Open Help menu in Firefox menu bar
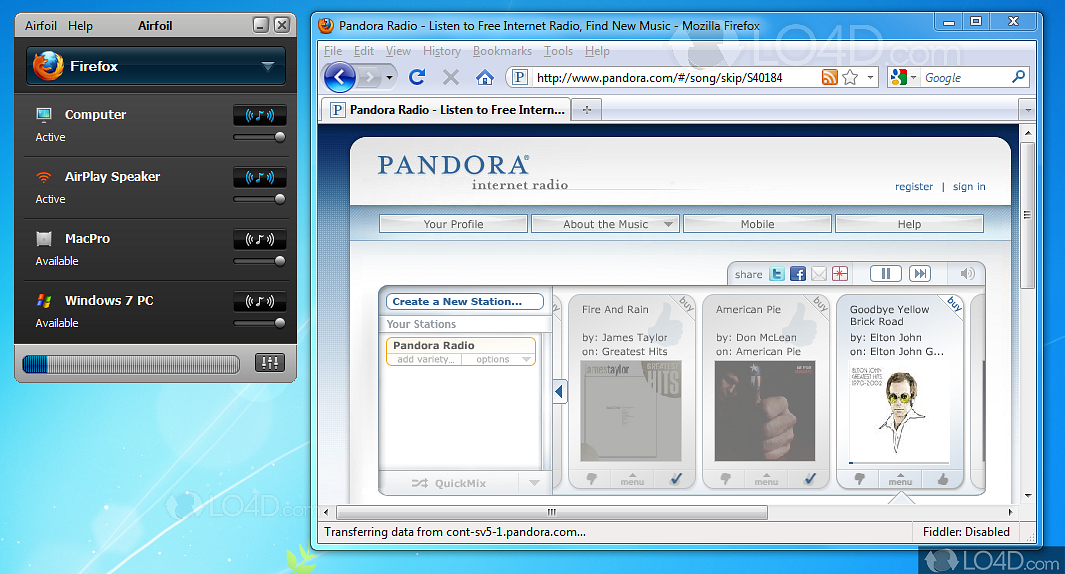 [x=597, y=51]
